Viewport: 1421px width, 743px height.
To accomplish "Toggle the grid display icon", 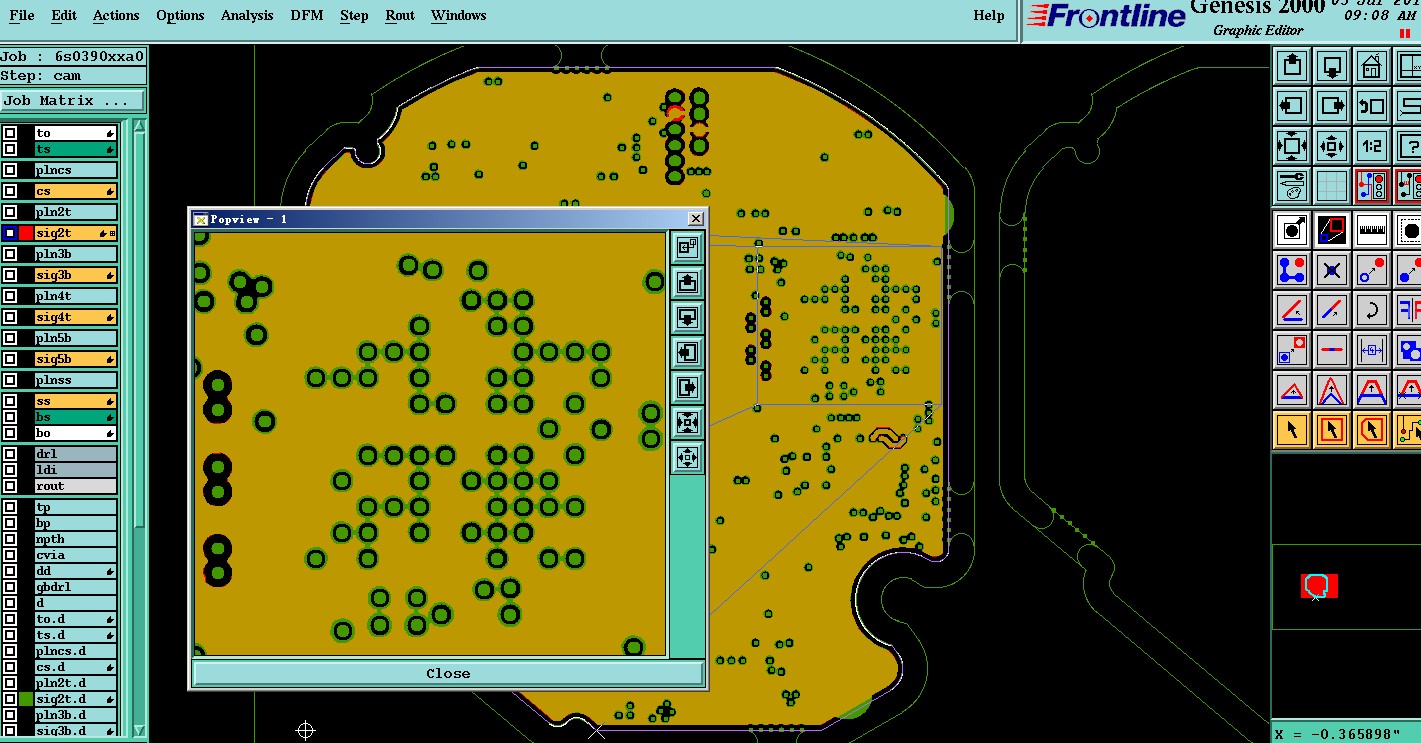I will [1331, 185].
